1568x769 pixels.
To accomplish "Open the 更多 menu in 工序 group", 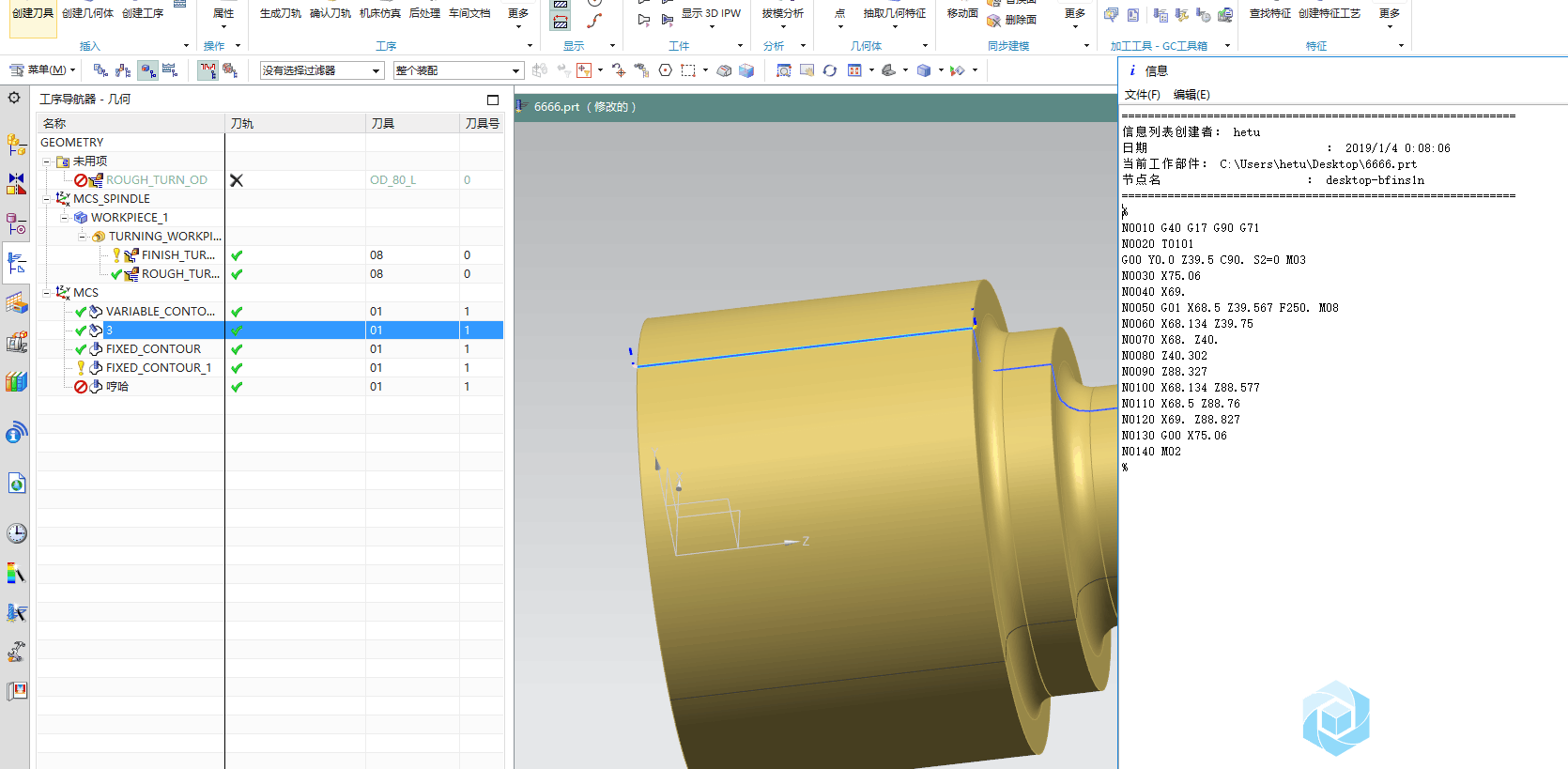I will [x=518, y=18].
